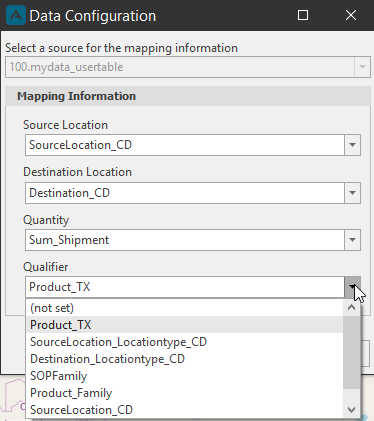The height and width of the screenshot is (421, 374).
Task: Open the Quantity dropdown arrow
Action: [352, 240]
